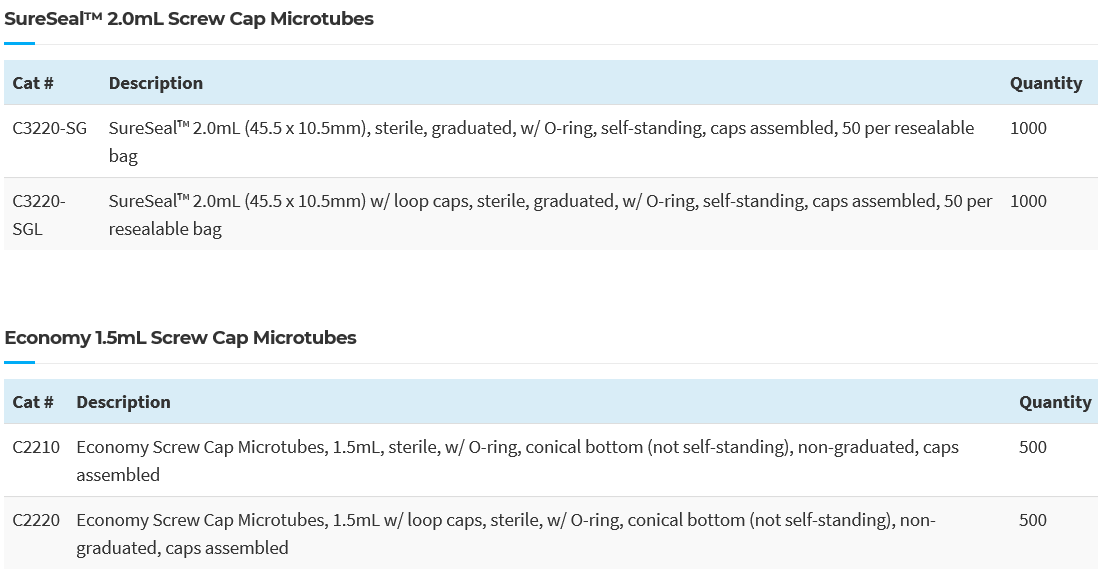The width and height of the screenshot is (1098, 574).
Task: Click Quantity header in SureSeal table
Action: point(1045,83)
